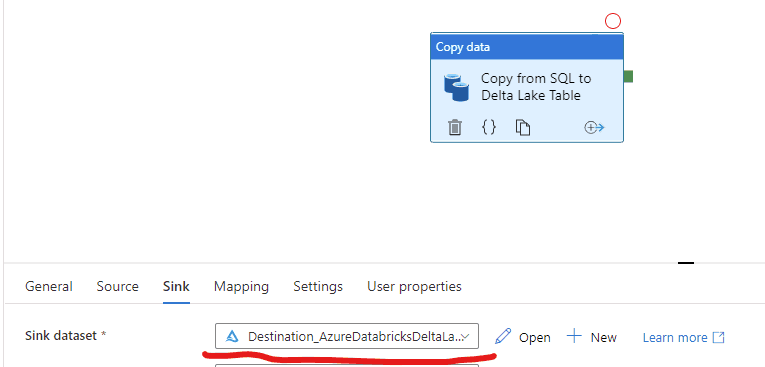Open the Learn more documentation link
Image resolution: width=765 pixels, height=367 pixels.
point(684,337)
